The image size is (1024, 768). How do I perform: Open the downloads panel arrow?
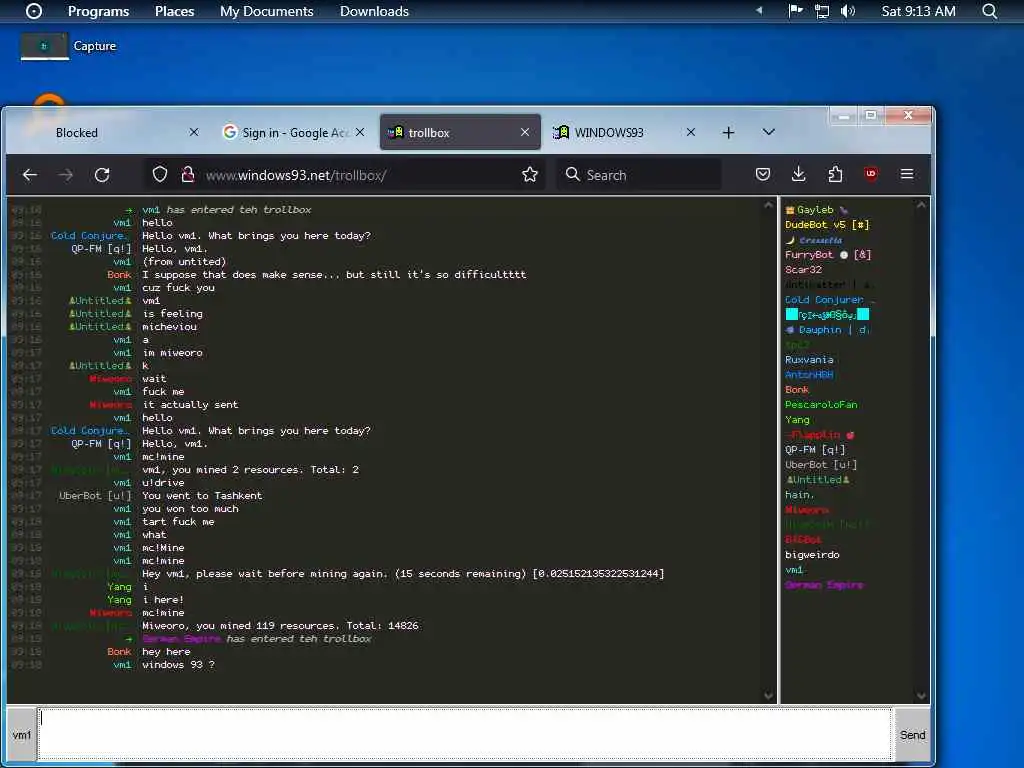(x=798, y=174)
